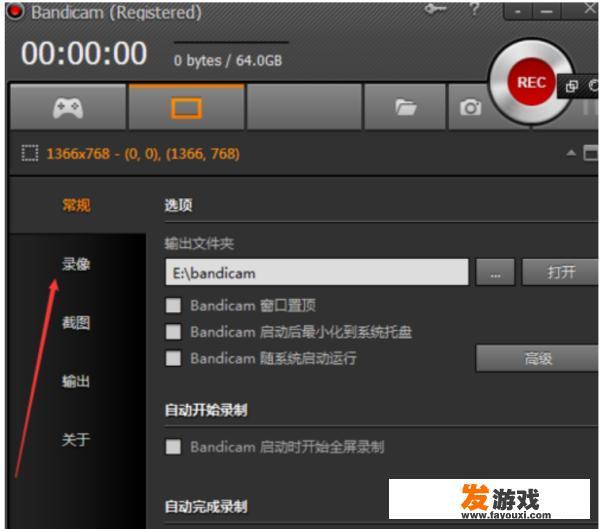Click the dotted rectangle area selection icon
The width and height of the screenshot is (600, 529).
click(29, 153)
